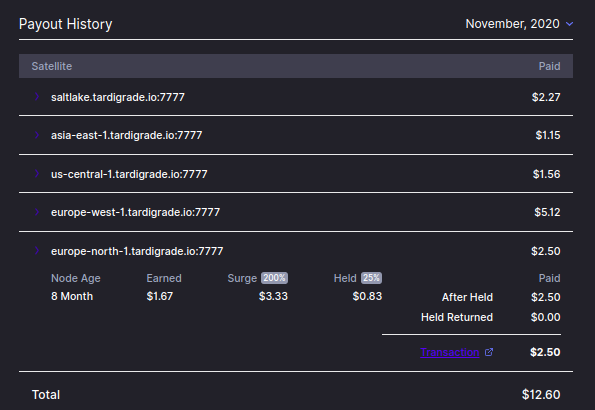The width and height of the screenshot is (595, 410).
Task: Expand the us-central-1 satellite chevron
Action: (37, 174)
